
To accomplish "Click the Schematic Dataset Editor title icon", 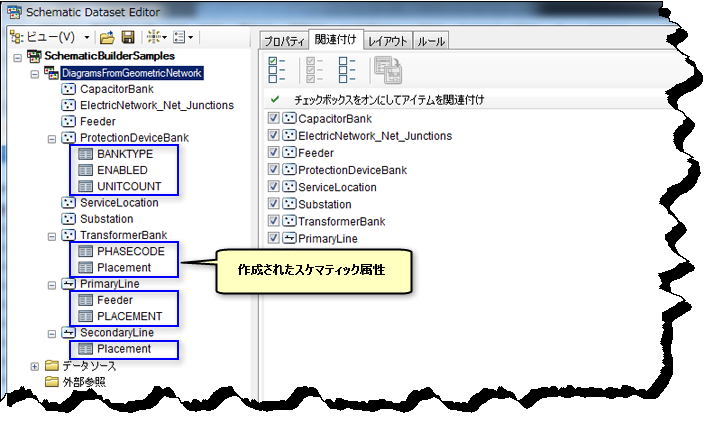I will click(14, 12).
